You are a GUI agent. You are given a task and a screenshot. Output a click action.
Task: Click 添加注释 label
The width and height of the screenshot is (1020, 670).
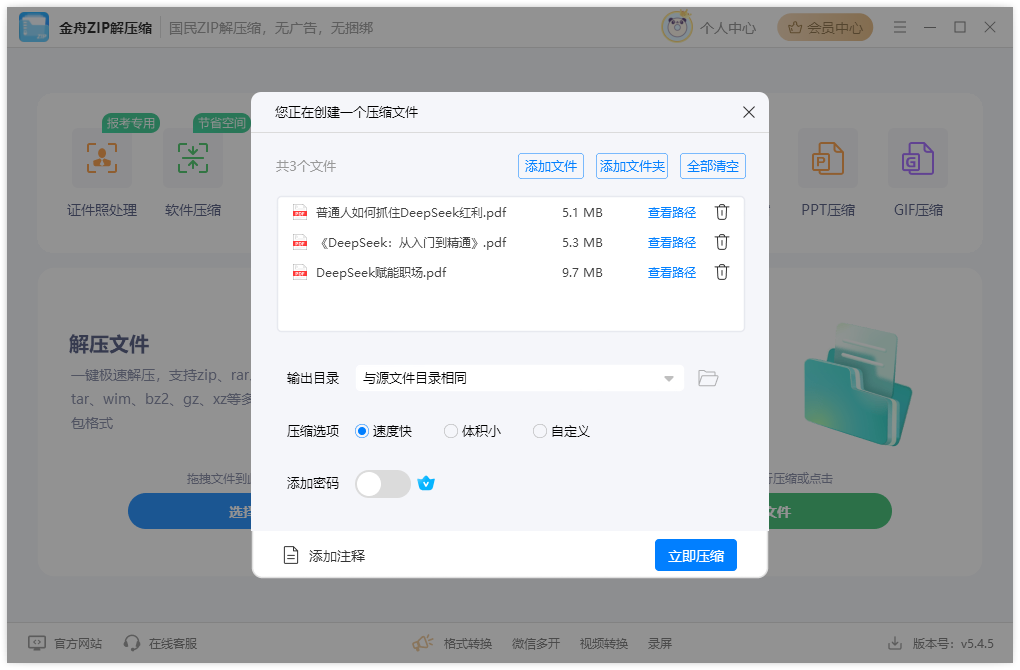(337, 556)
